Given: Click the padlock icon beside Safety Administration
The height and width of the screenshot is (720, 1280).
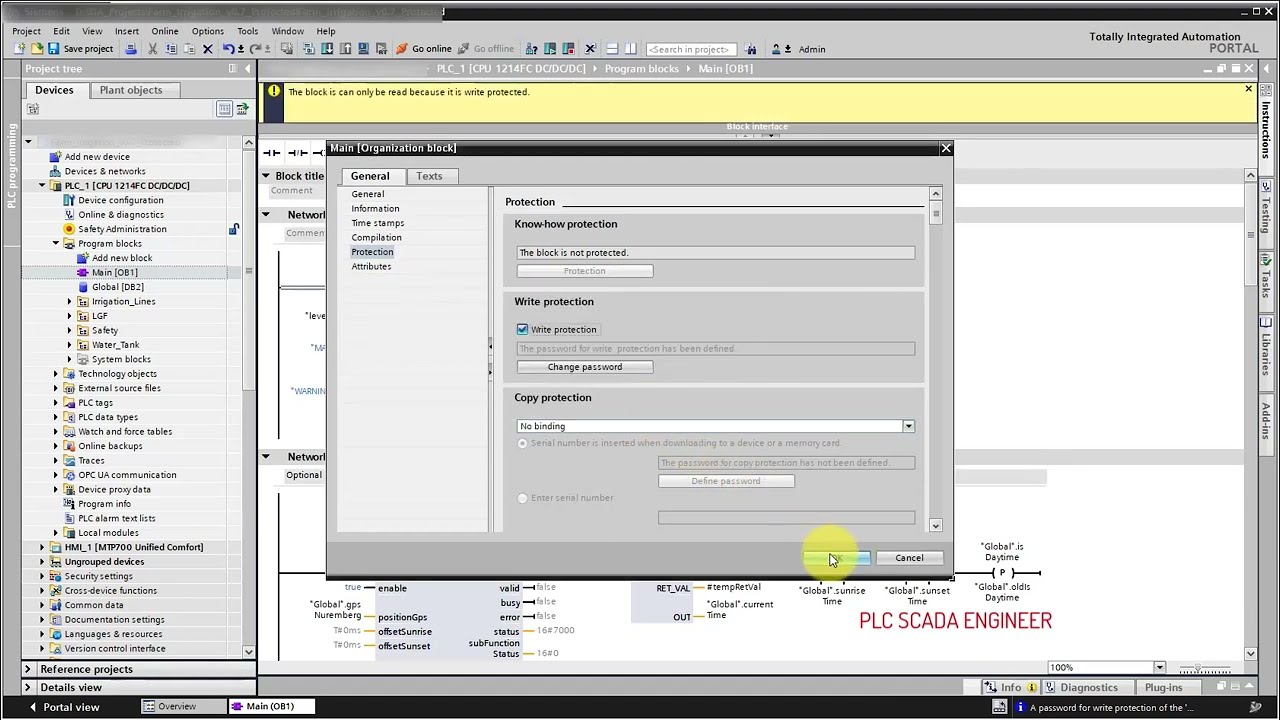Looking at the screenshot, I should pos(233,229).
